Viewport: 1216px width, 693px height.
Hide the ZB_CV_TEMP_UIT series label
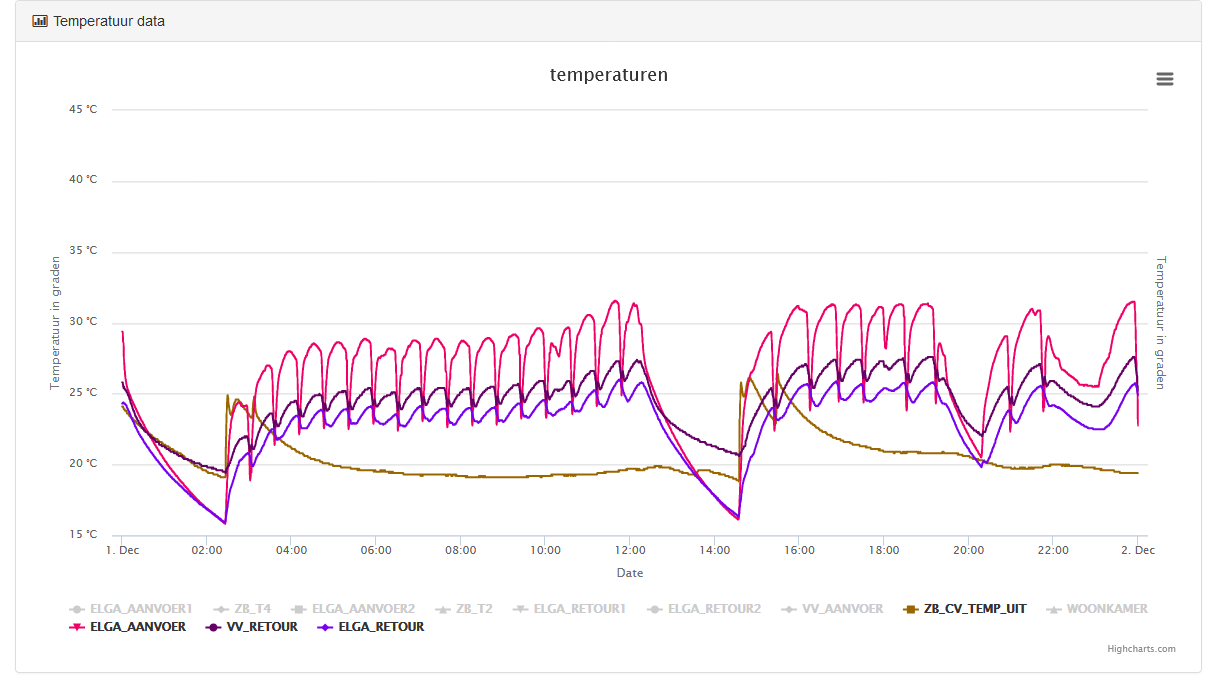point(974,608)
